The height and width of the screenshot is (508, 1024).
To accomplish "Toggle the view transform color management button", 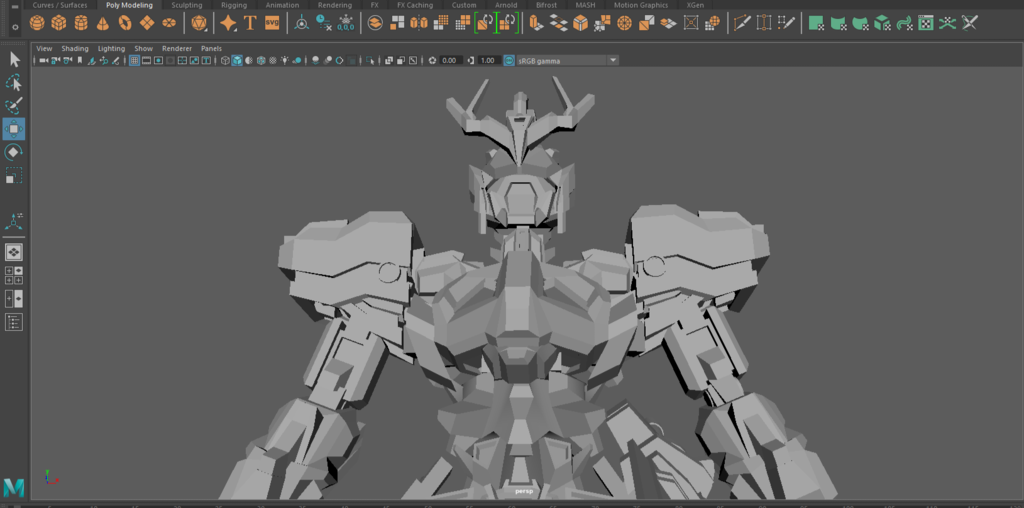I will [x=509, y=61].
